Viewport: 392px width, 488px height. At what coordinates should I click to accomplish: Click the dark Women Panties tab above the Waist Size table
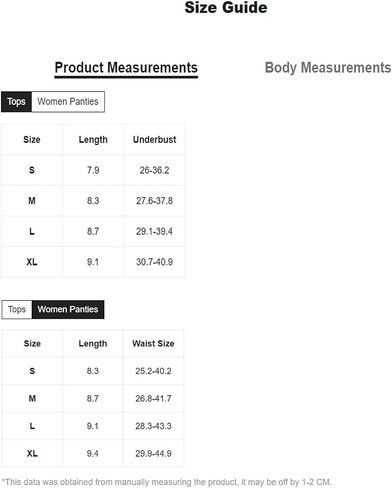[x=68, y=310]
